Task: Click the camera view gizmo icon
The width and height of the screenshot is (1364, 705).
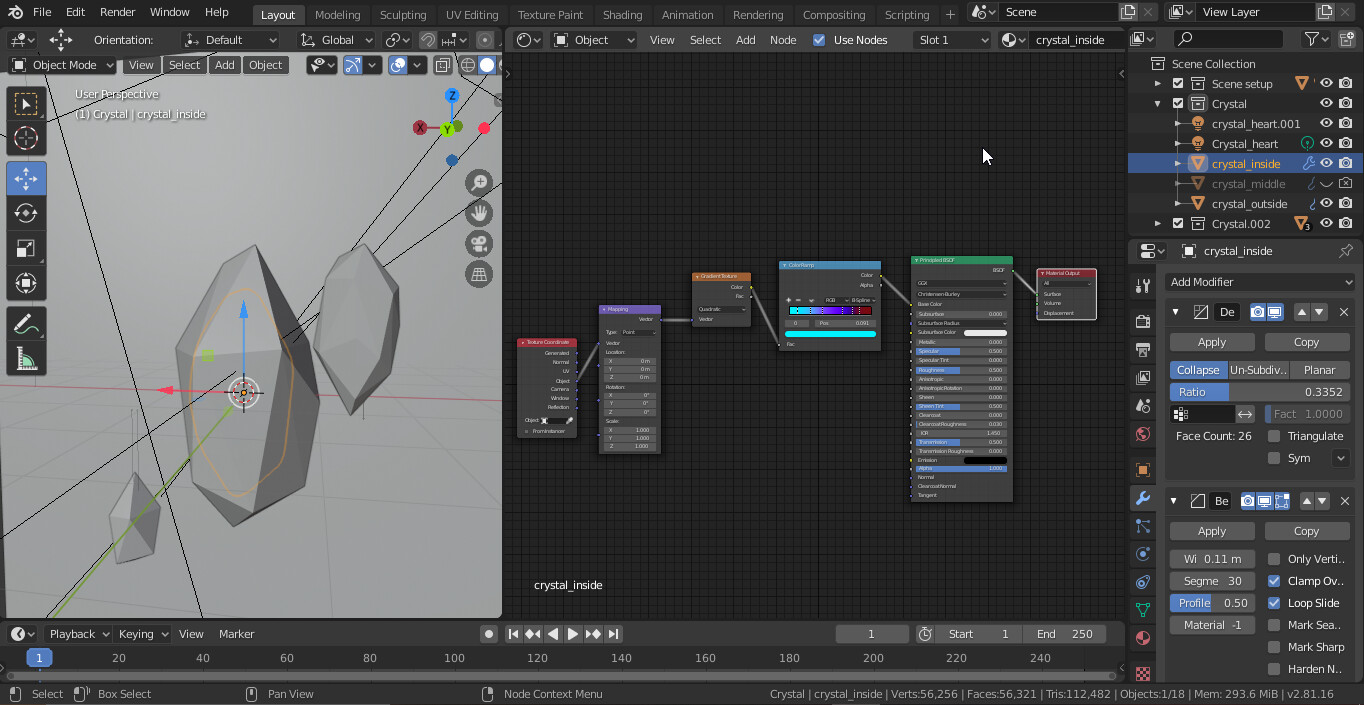Action: click(x=480, y=243)
